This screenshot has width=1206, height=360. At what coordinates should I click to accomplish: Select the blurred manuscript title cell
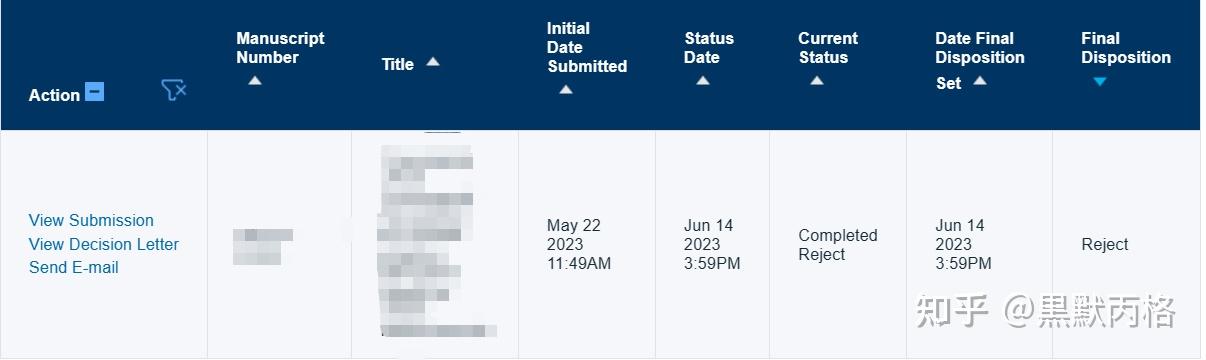pos(435,244)
